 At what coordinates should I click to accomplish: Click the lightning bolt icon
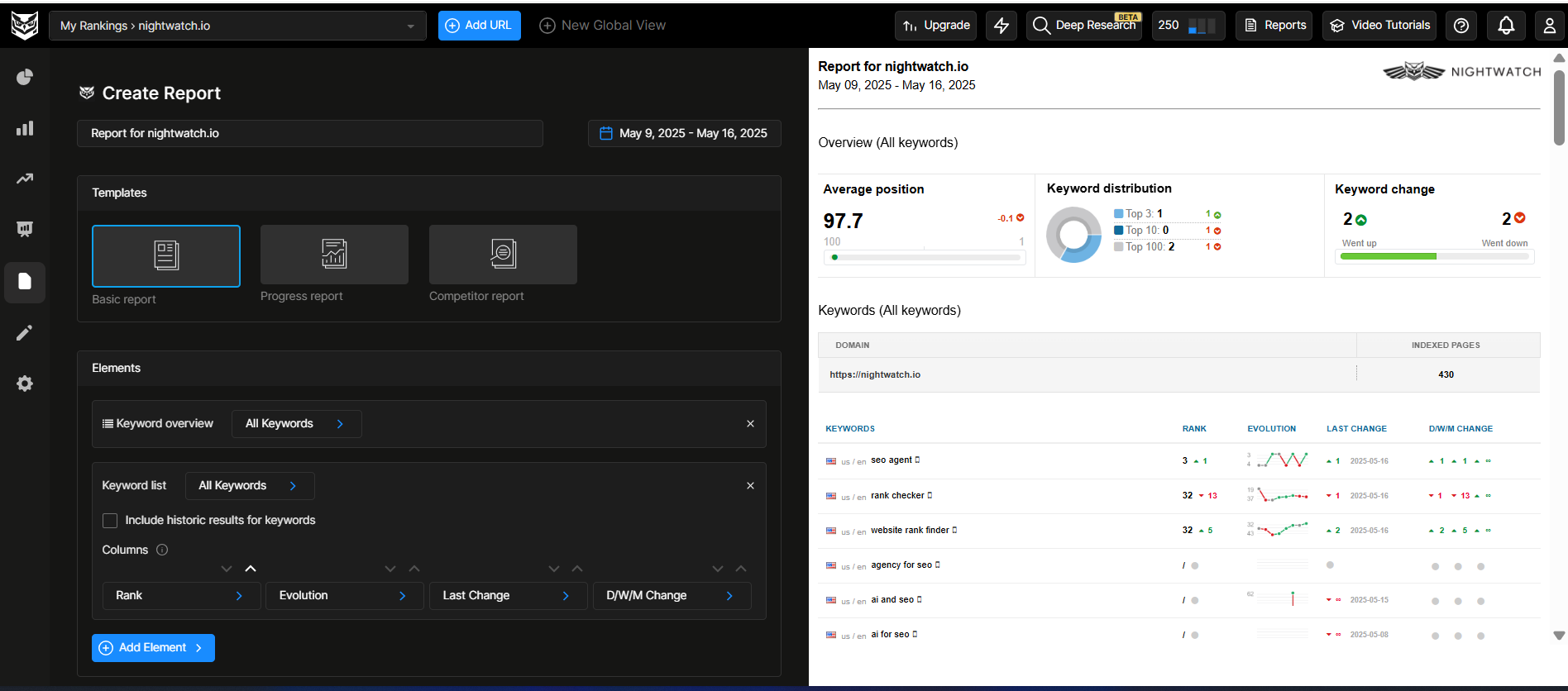(x=1001, y=26)
